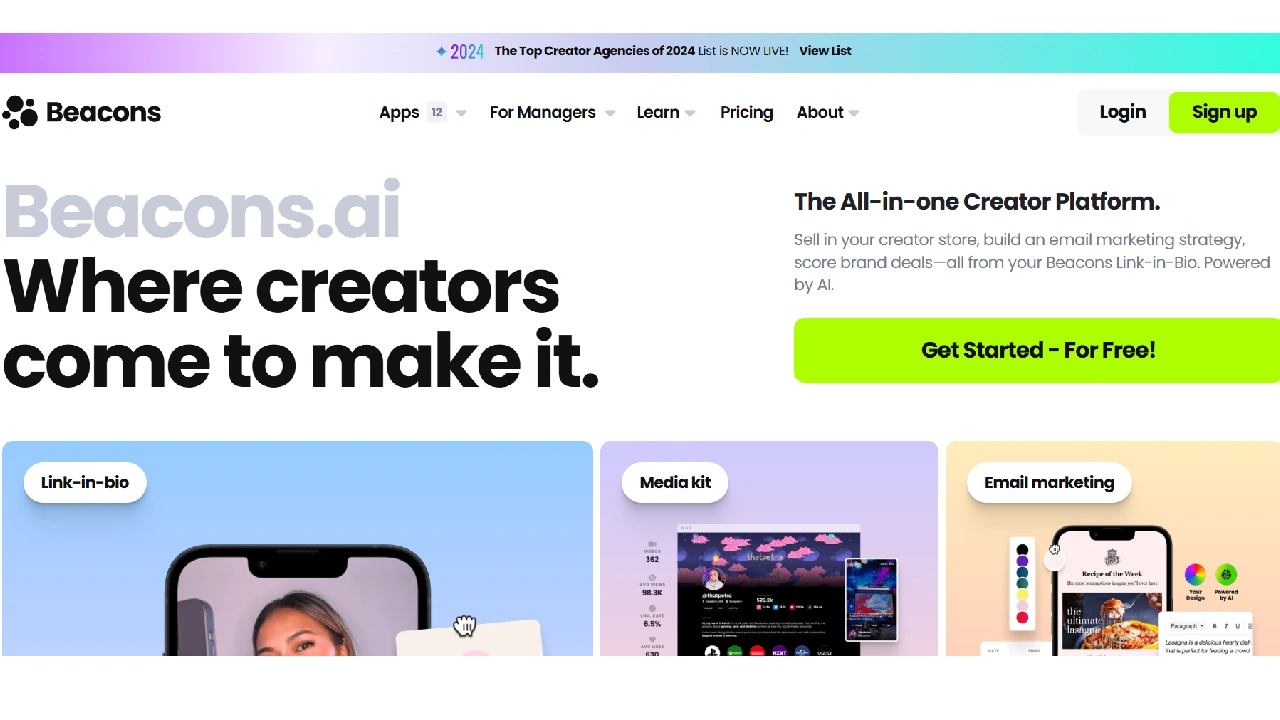The height and width of the screenshot is (720, 1280).
Task: Click the bold B icon in email editor
Action: [1214, 626]
